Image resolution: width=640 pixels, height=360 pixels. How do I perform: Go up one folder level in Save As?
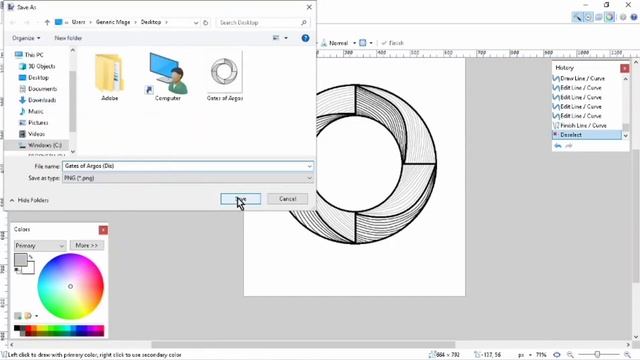click(47, 22)
